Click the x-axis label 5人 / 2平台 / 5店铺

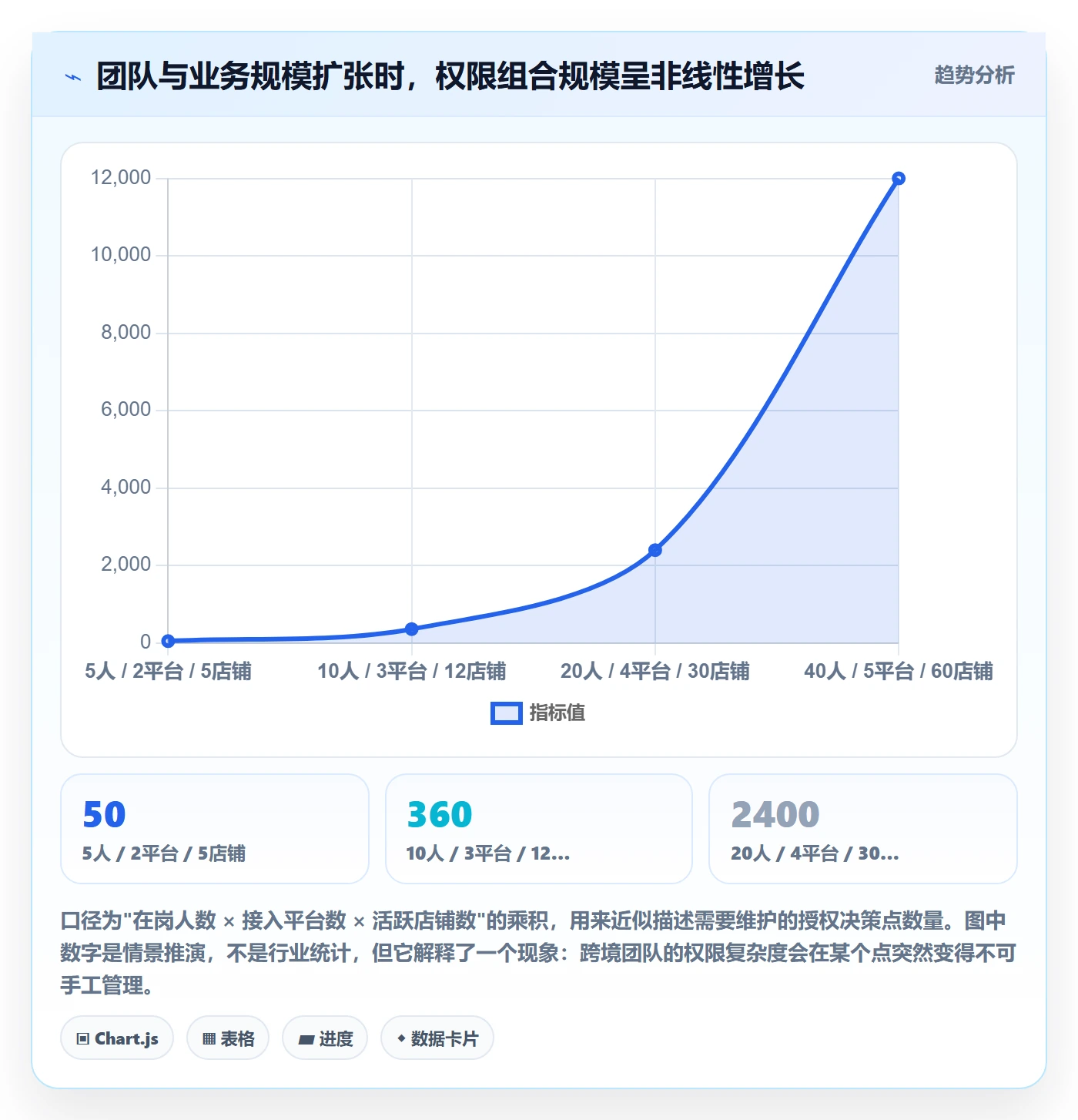point(168,671)
